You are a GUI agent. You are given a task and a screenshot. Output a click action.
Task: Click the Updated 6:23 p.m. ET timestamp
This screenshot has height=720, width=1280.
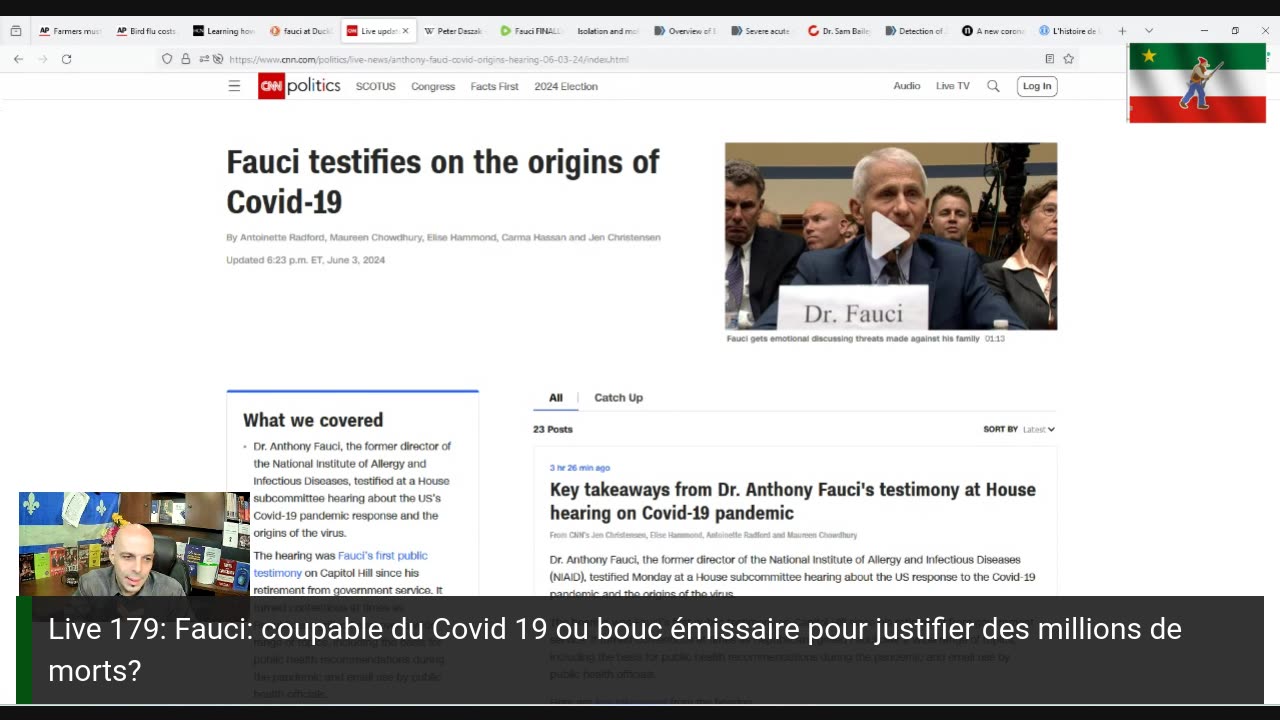tap(305, 260)
